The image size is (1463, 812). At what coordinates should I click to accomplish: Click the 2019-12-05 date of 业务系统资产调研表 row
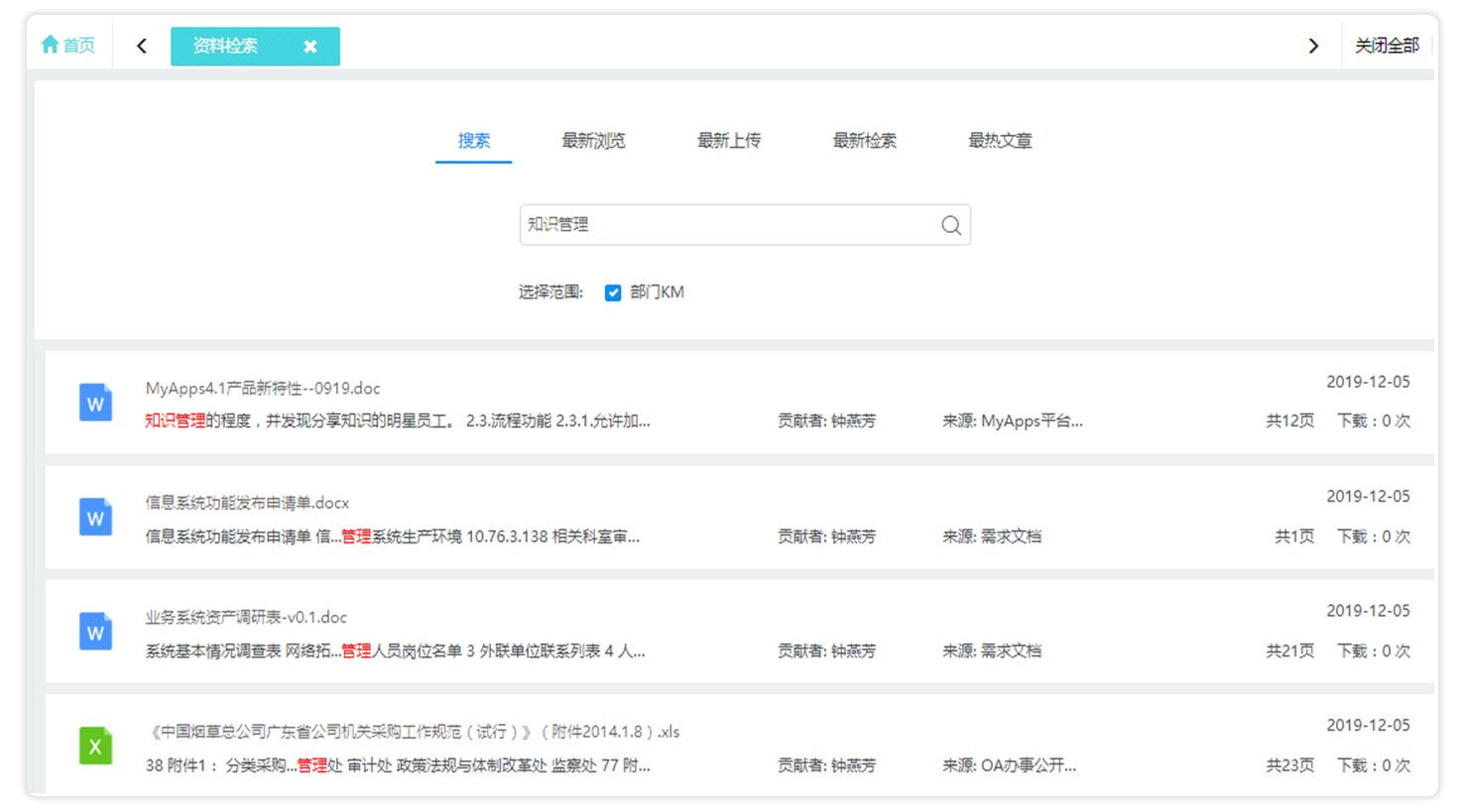point(1368,611)
